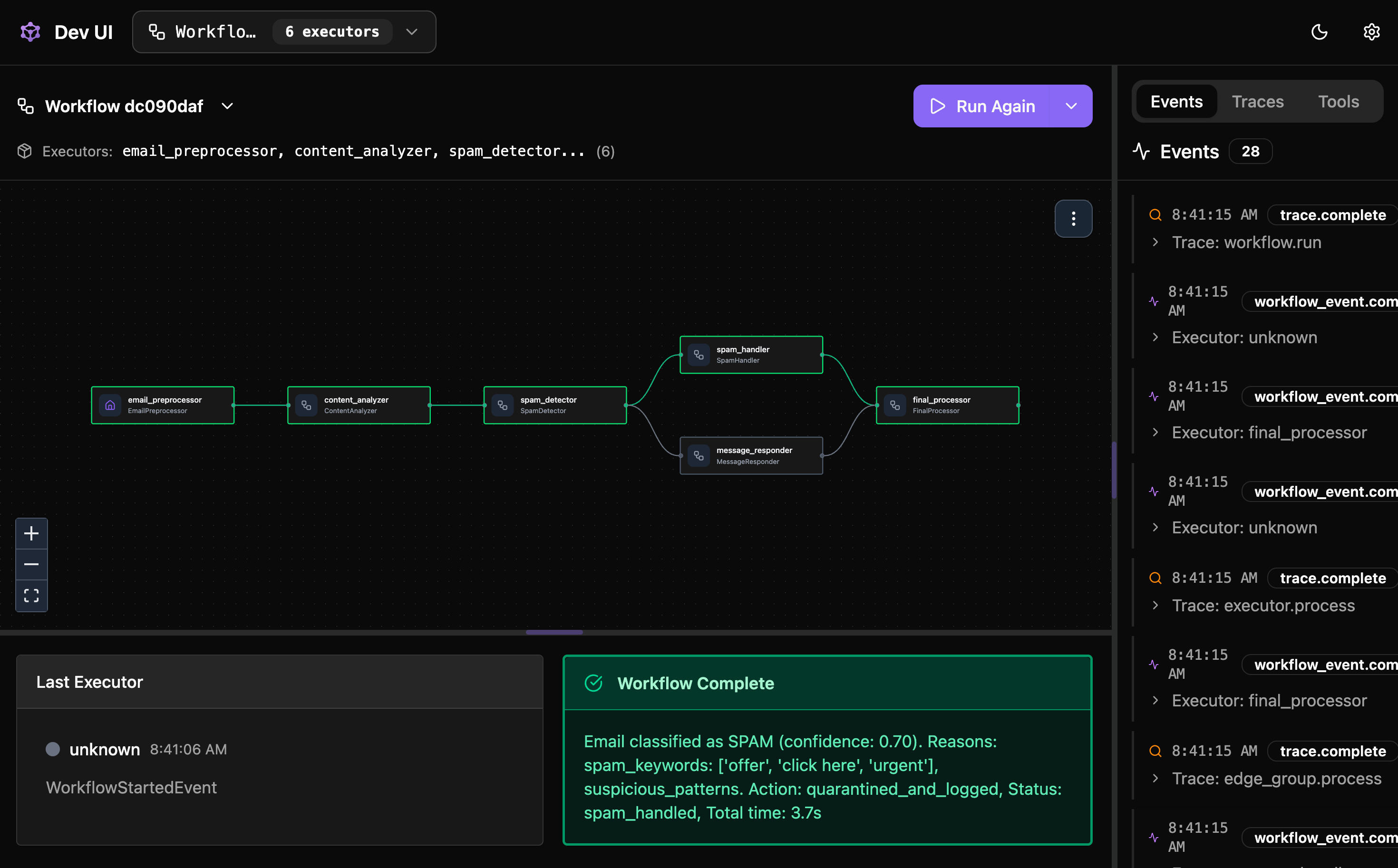
Task: Switch to the Traces tab
Action: coord(1257,102)
